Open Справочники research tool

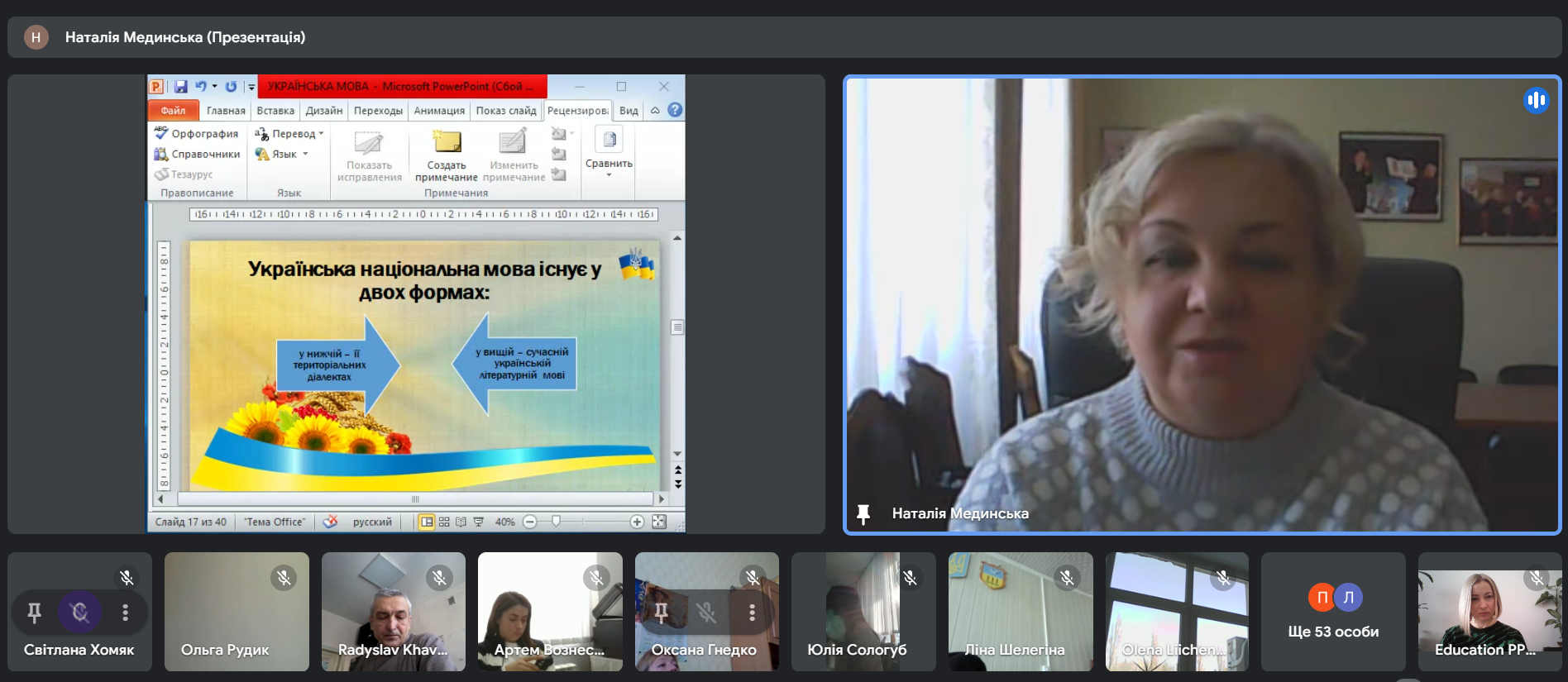(197, 154)
